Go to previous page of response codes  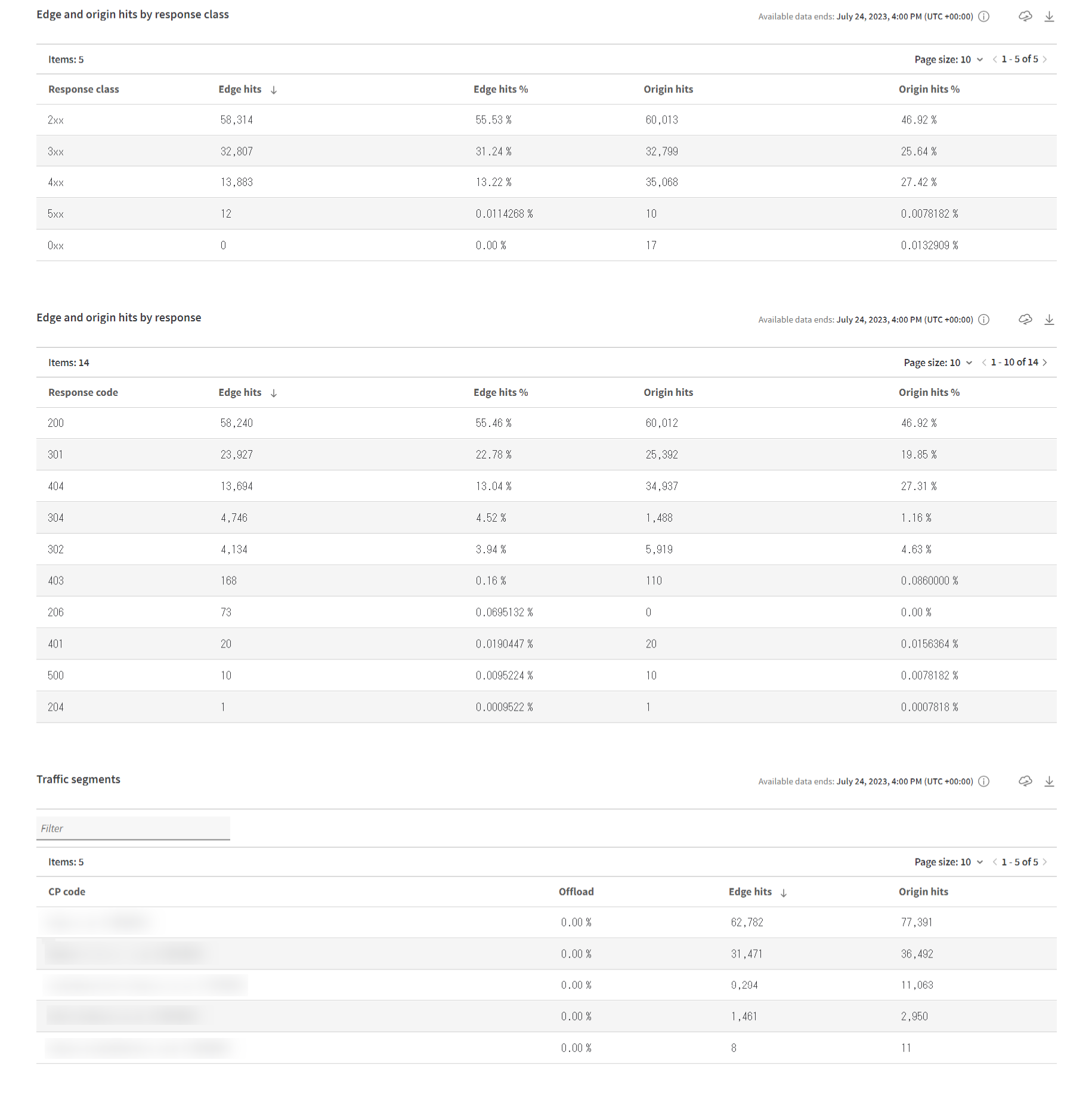[983, 362]
